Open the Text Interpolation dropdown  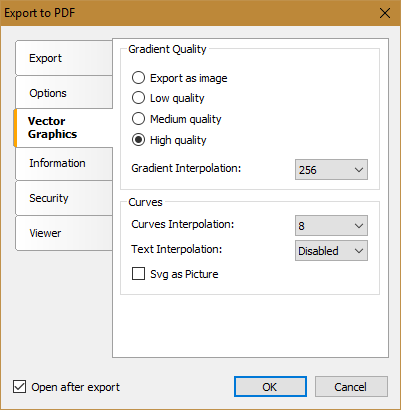[x=331, y=251]
